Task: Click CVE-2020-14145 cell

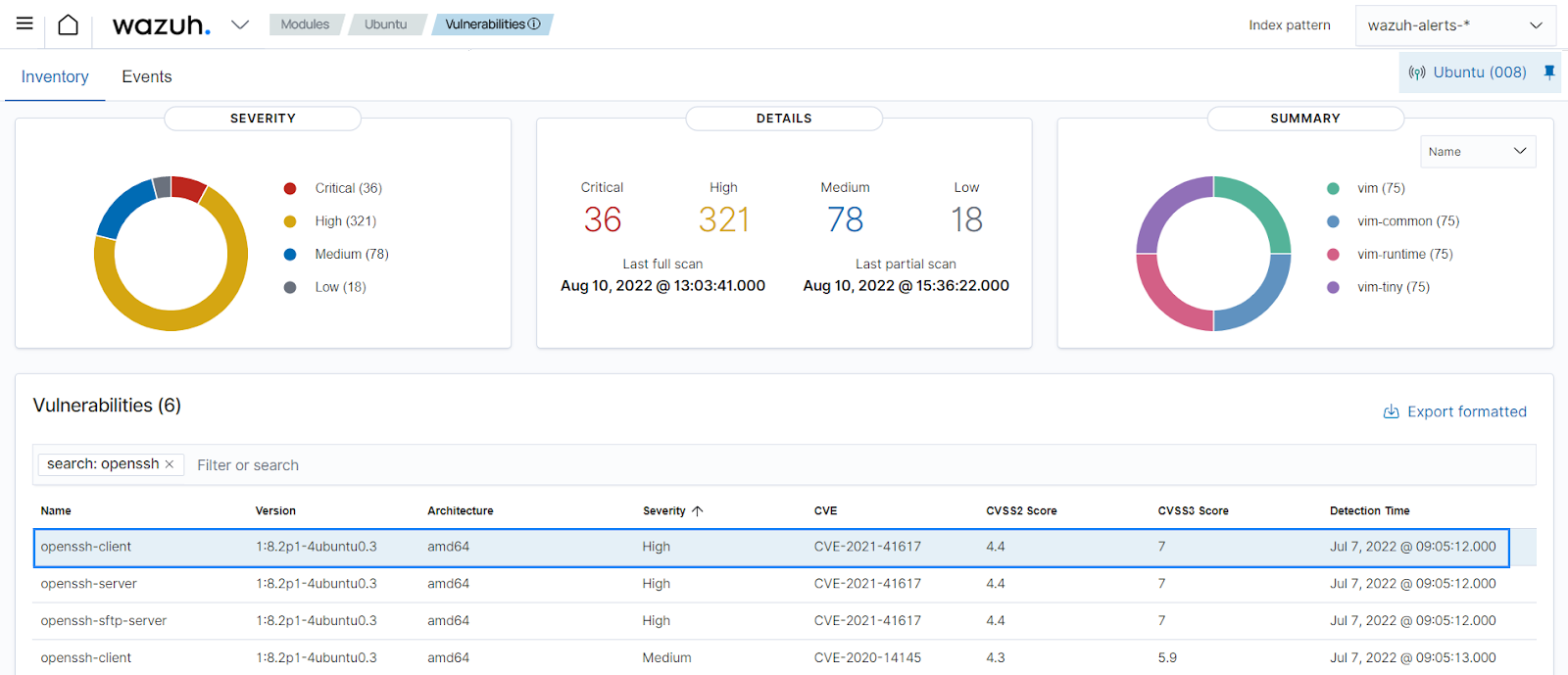Action: (867, 658)
